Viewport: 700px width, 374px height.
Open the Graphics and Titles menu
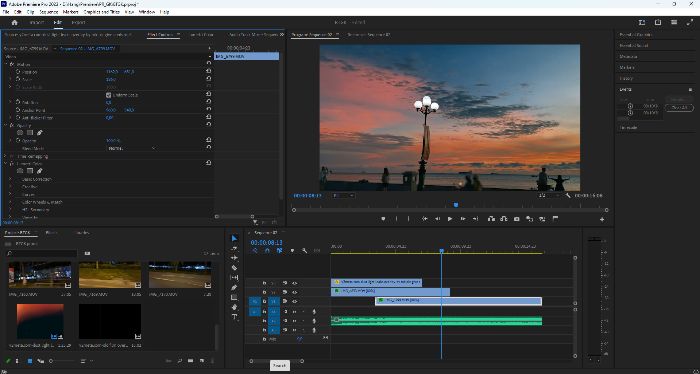point(101,12)
